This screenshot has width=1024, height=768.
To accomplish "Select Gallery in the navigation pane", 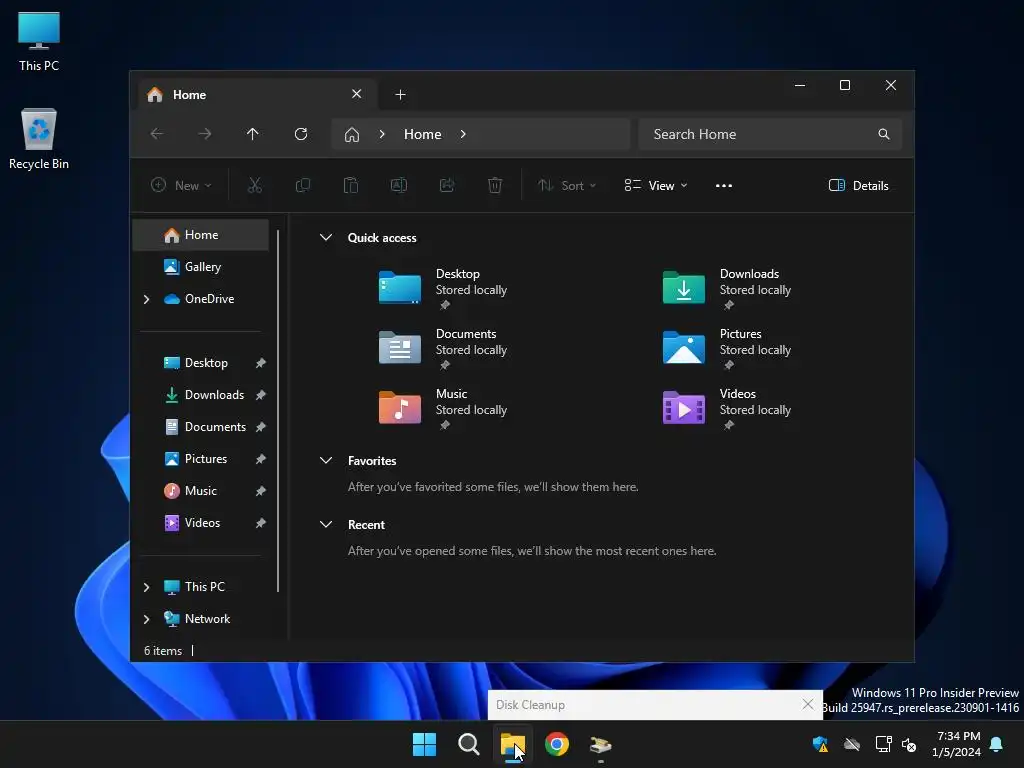I will (200, 267).
